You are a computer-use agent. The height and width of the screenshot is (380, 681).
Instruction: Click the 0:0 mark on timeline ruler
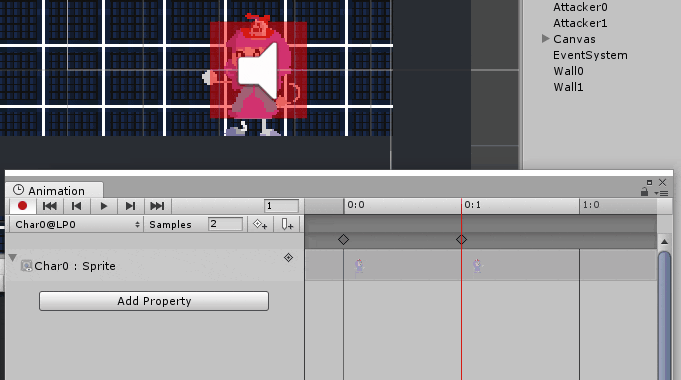[x=356, y=205]
